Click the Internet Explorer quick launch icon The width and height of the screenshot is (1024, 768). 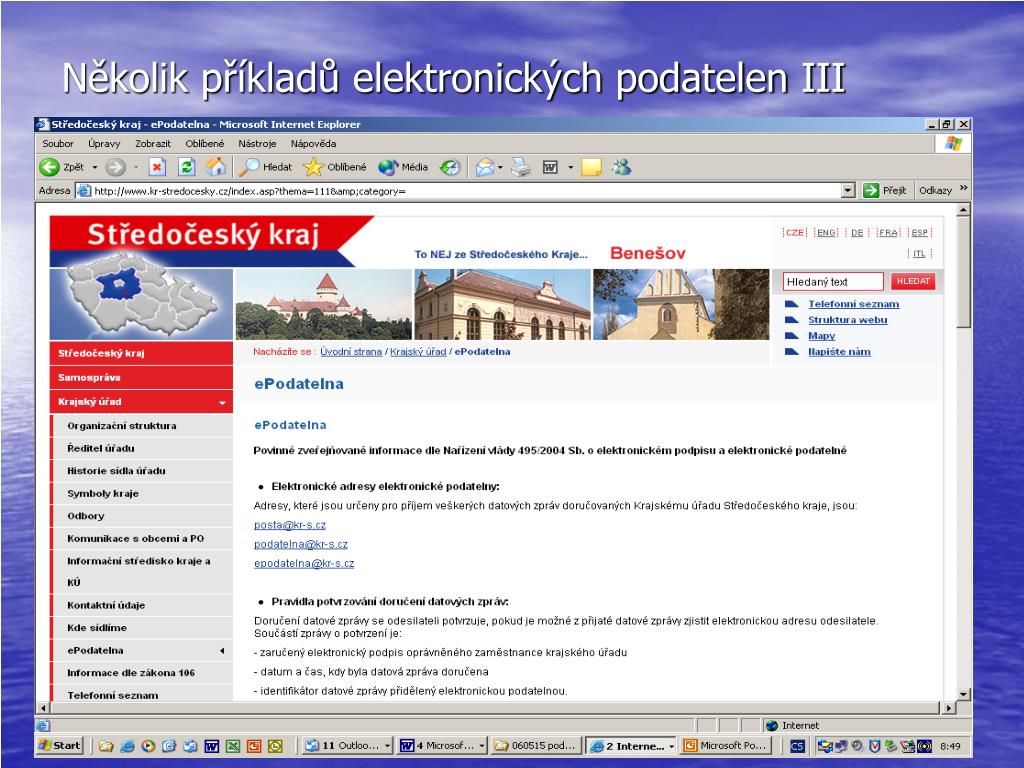pos(127,746)
